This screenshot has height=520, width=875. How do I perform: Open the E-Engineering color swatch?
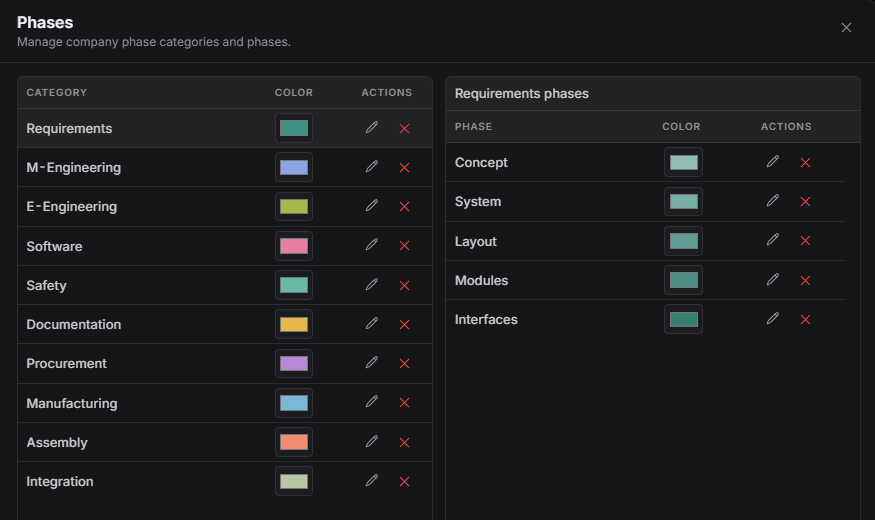tap(294, 206)
